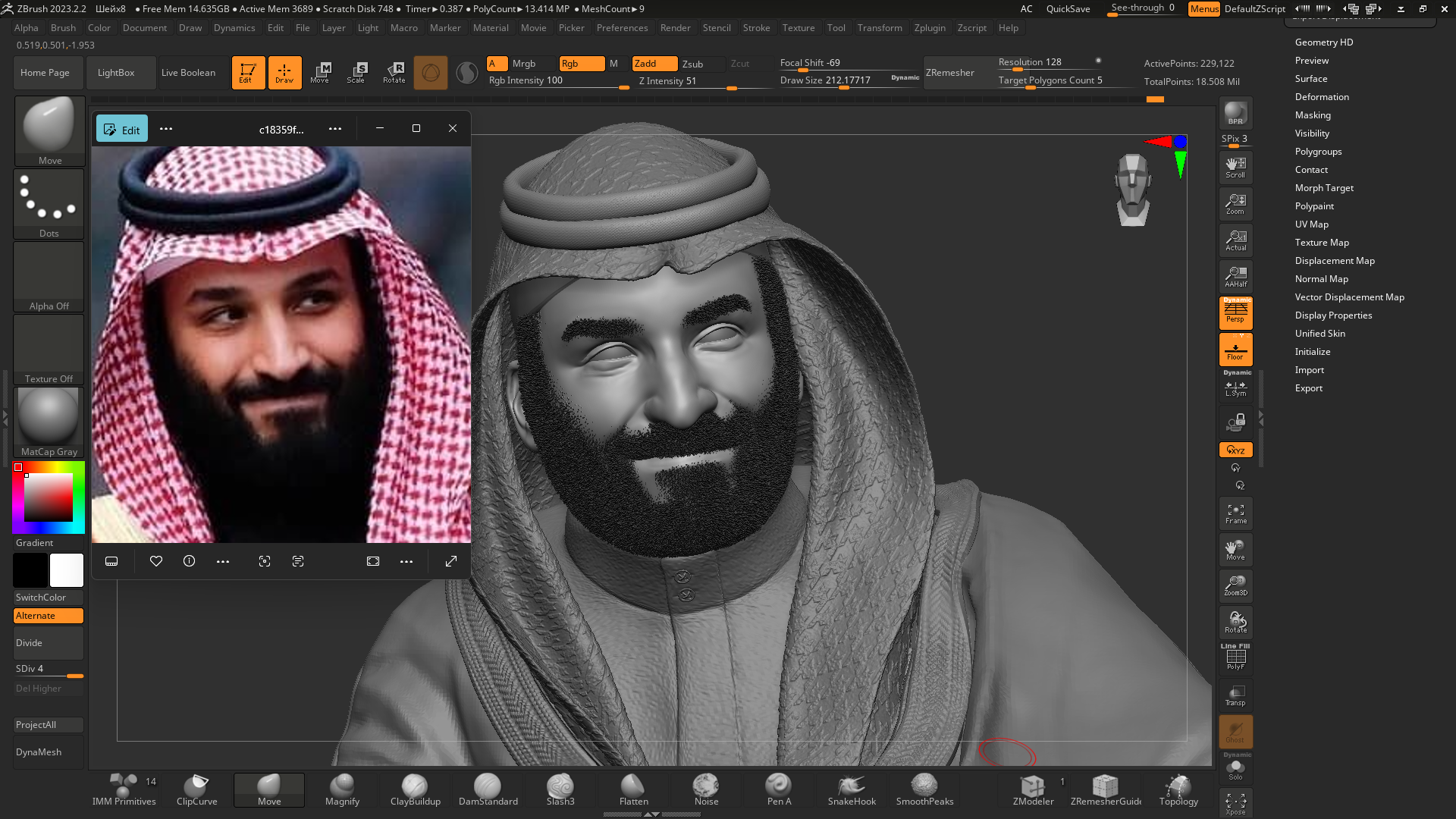
Task: Open the Stroke menu
Action: click(x=756, y=28)
